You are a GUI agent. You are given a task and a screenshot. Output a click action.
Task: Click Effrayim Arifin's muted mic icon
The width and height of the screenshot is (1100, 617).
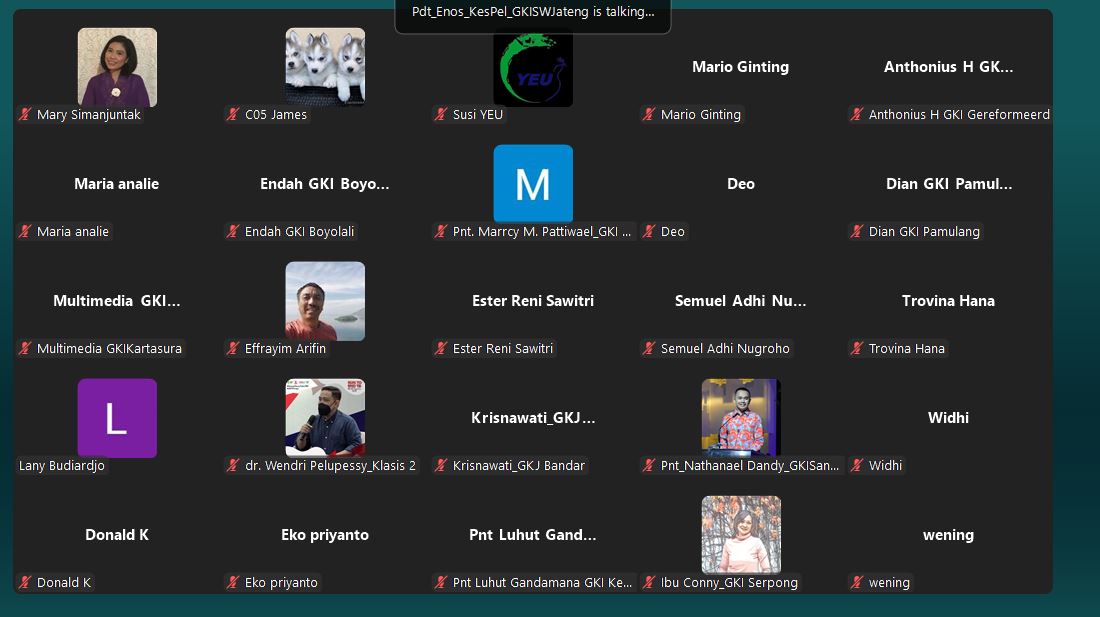(234, 348)
